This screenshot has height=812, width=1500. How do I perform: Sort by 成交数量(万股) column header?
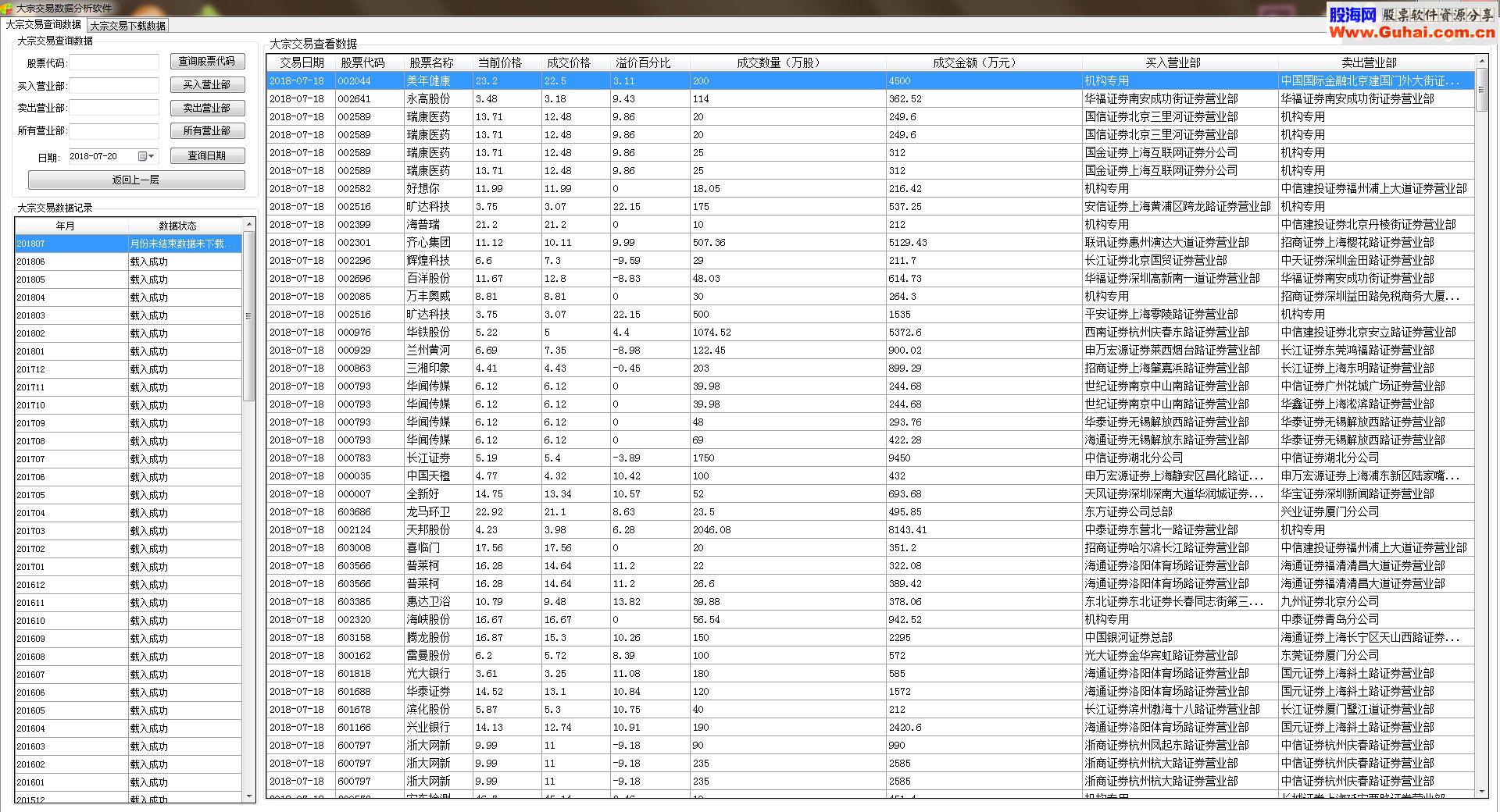tap(788, 62)
